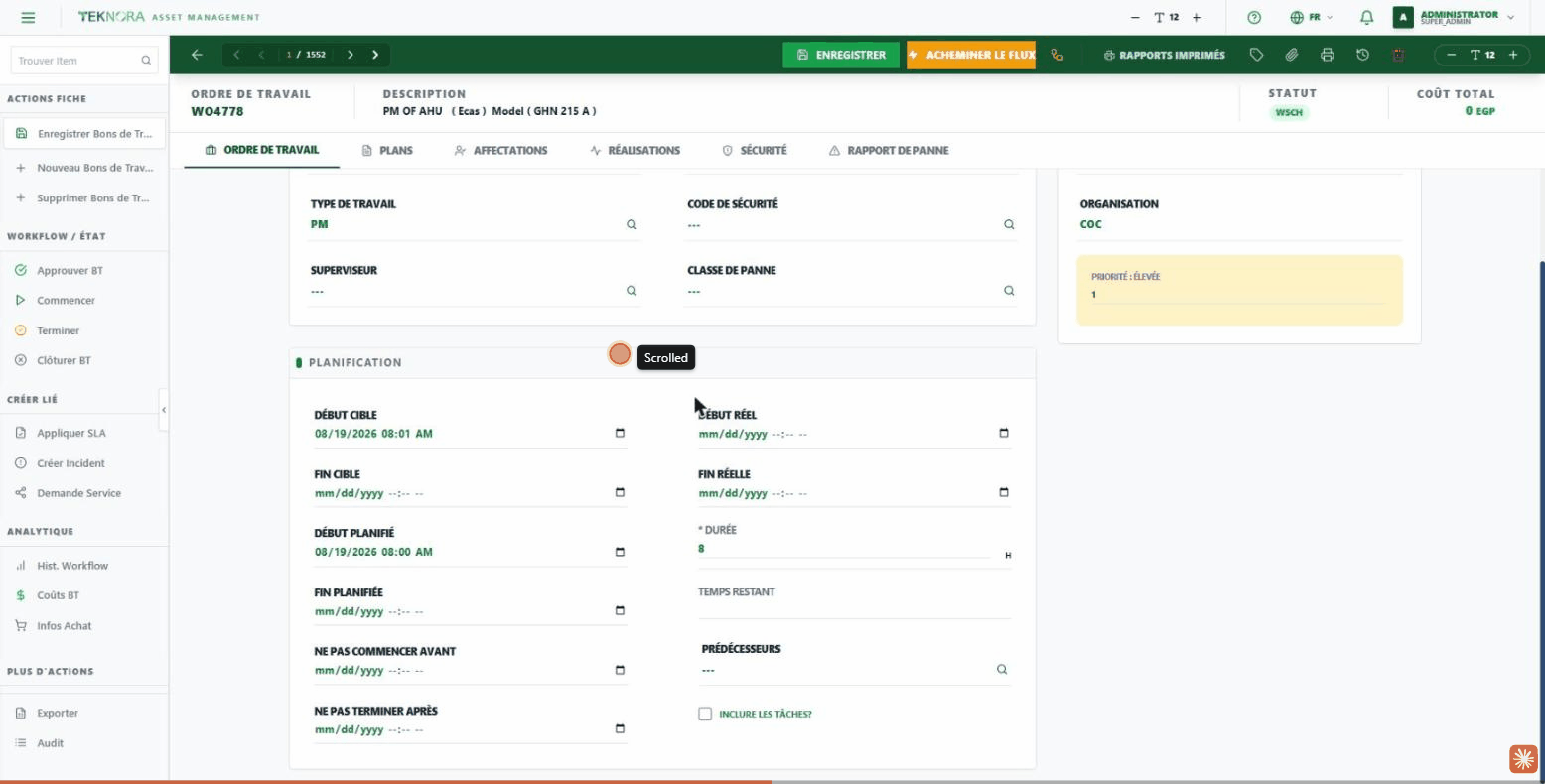1545x784 pixels.
Task: Select Commencer workflow action
Action: [x=84, y=300]
